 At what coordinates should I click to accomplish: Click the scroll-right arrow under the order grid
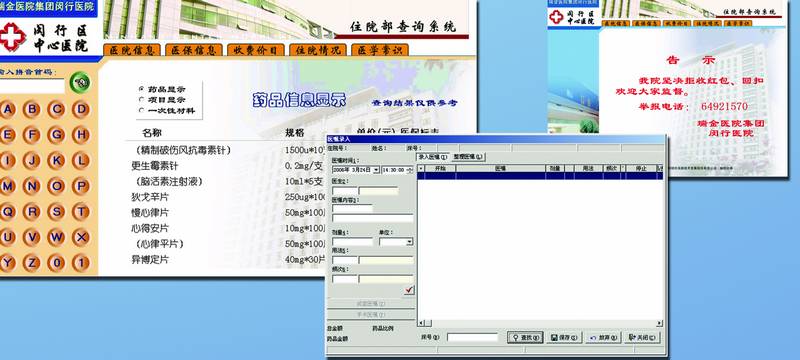coord(659,323)
